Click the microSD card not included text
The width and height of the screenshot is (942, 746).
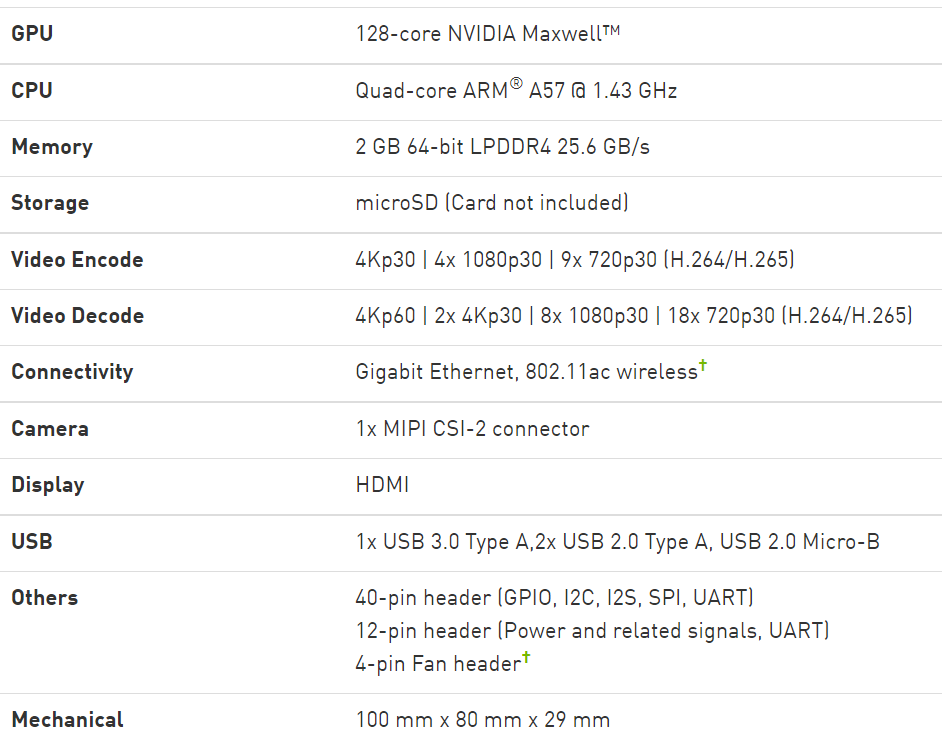[x=492, y=203]
